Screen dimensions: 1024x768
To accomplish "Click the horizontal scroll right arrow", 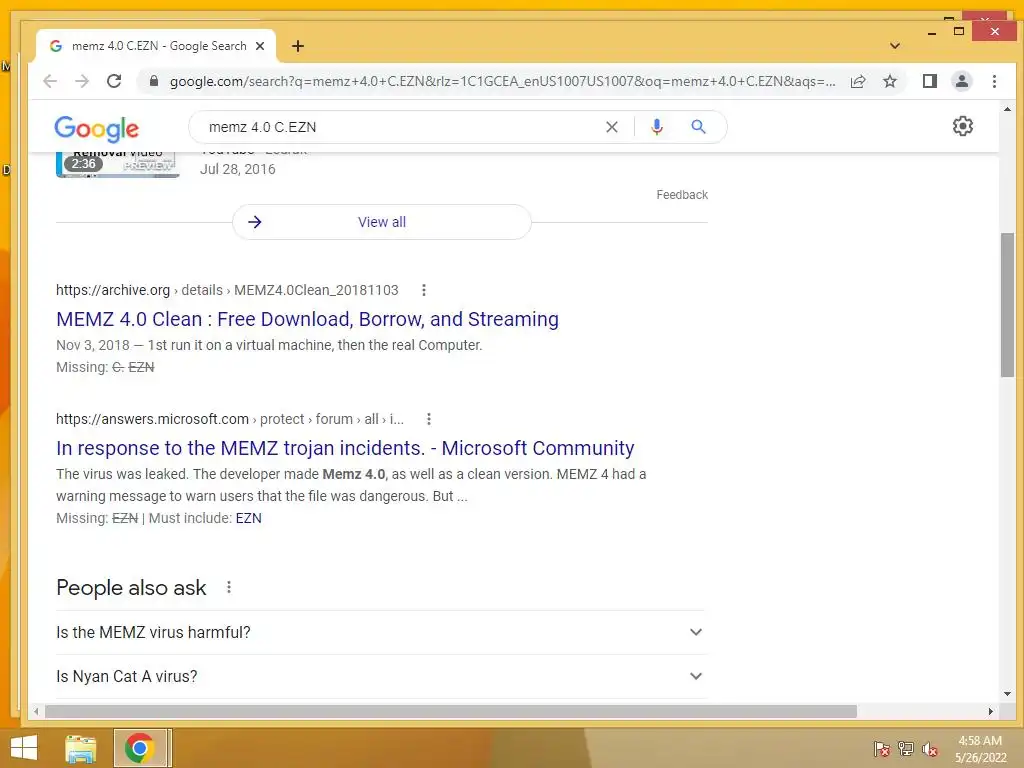I will (991, 711).
